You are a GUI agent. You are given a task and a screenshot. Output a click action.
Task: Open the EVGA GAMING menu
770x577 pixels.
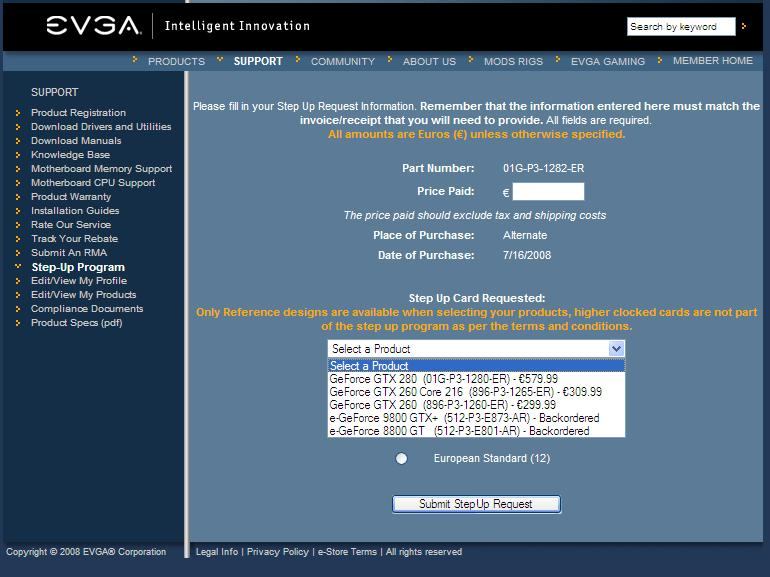[608, 61]
